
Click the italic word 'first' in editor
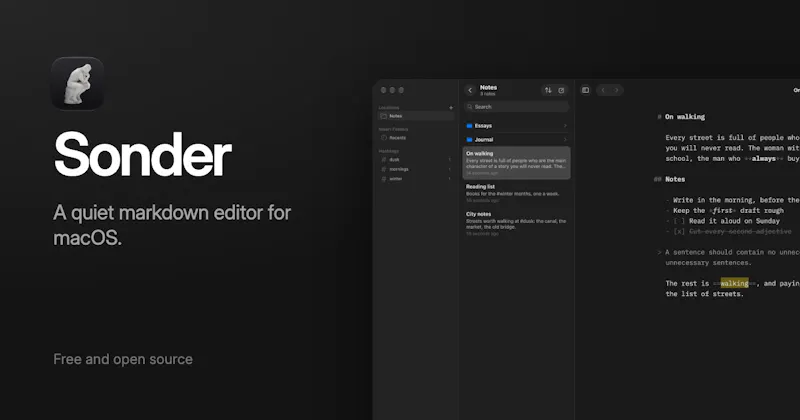[x=722, y=211]
